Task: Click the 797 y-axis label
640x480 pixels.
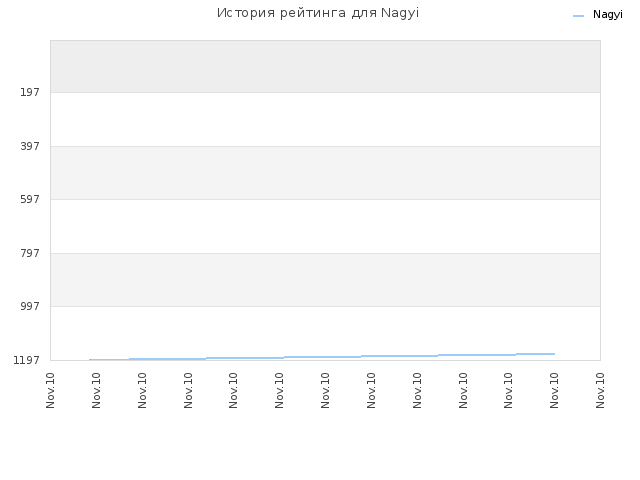Action: (x=30, y=253)
